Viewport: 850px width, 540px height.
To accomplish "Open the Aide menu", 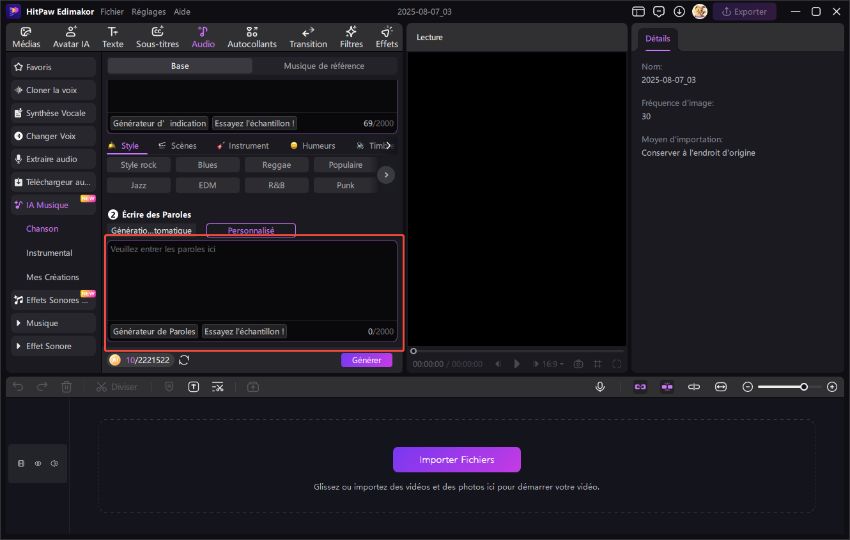I will (182, 11).
